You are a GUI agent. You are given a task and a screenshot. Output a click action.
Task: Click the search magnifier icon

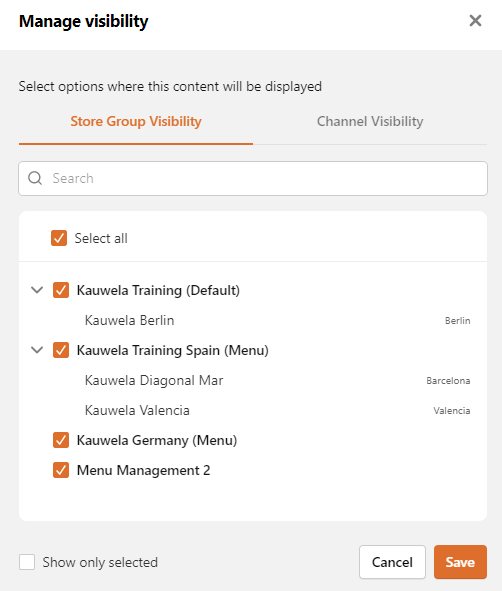pyautogui.click(x=35, y=178)
